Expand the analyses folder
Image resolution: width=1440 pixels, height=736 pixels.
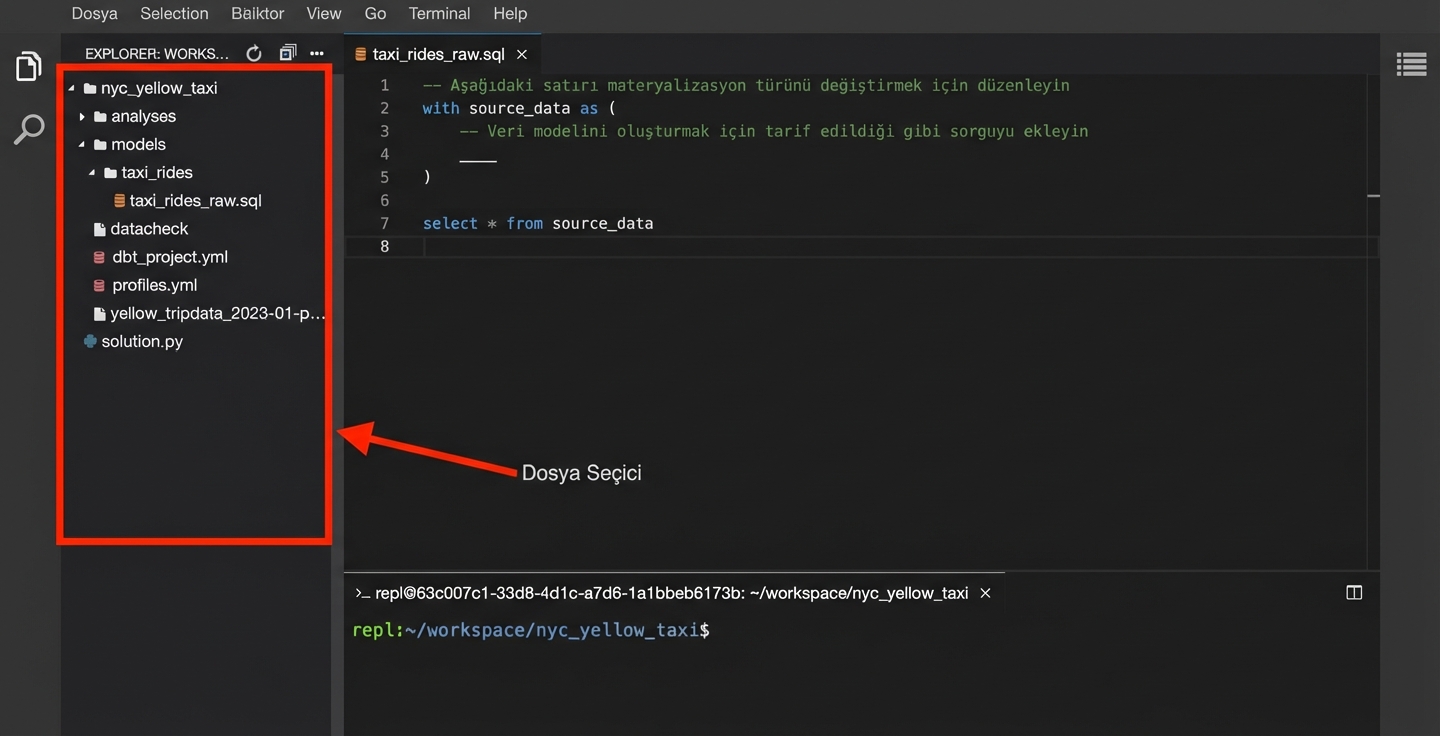pyautogui.click(x=143, y=116)
